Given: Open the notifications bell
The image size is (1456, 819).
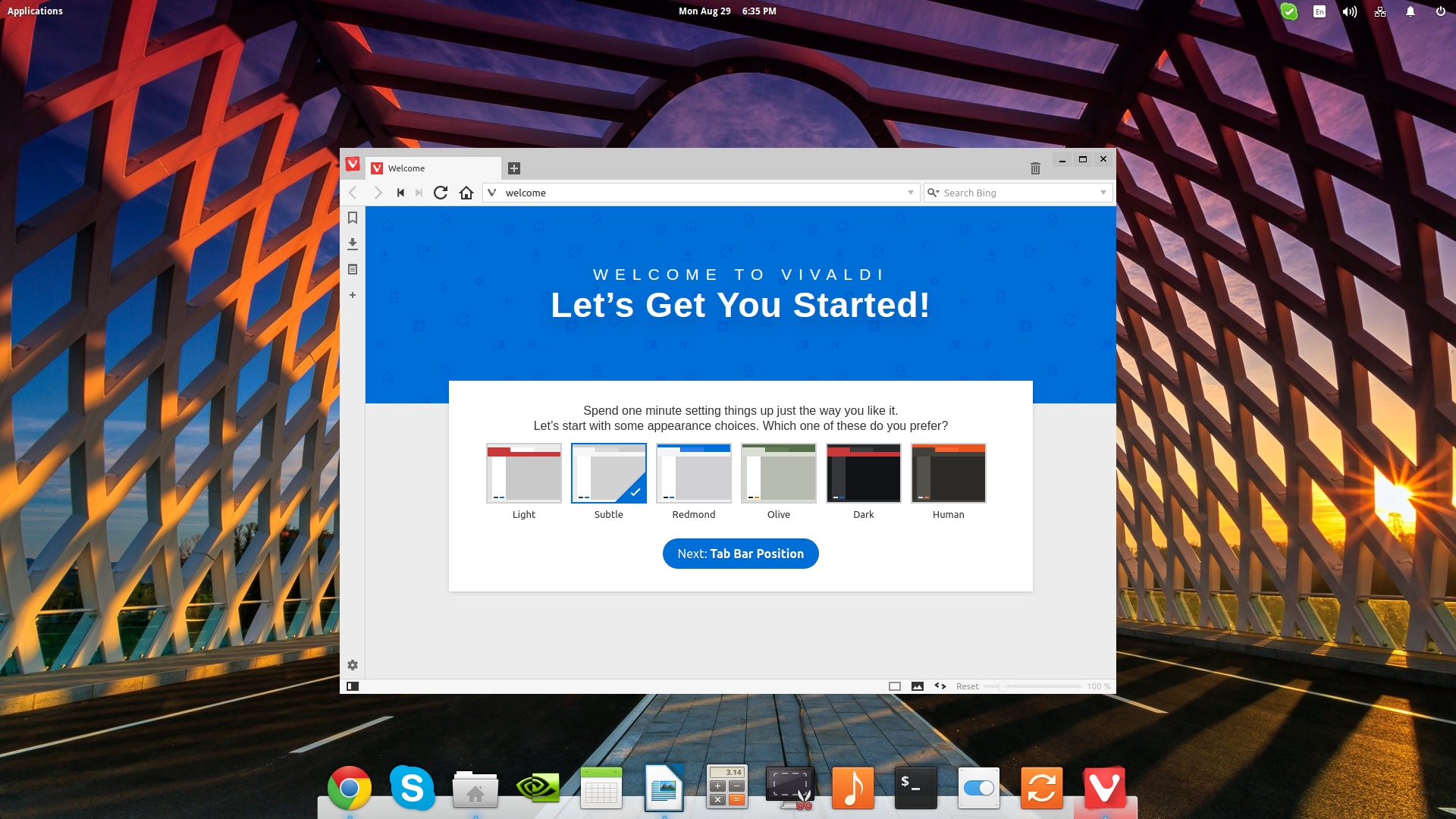Looking at the screenshot, I should pos(1410,11).
